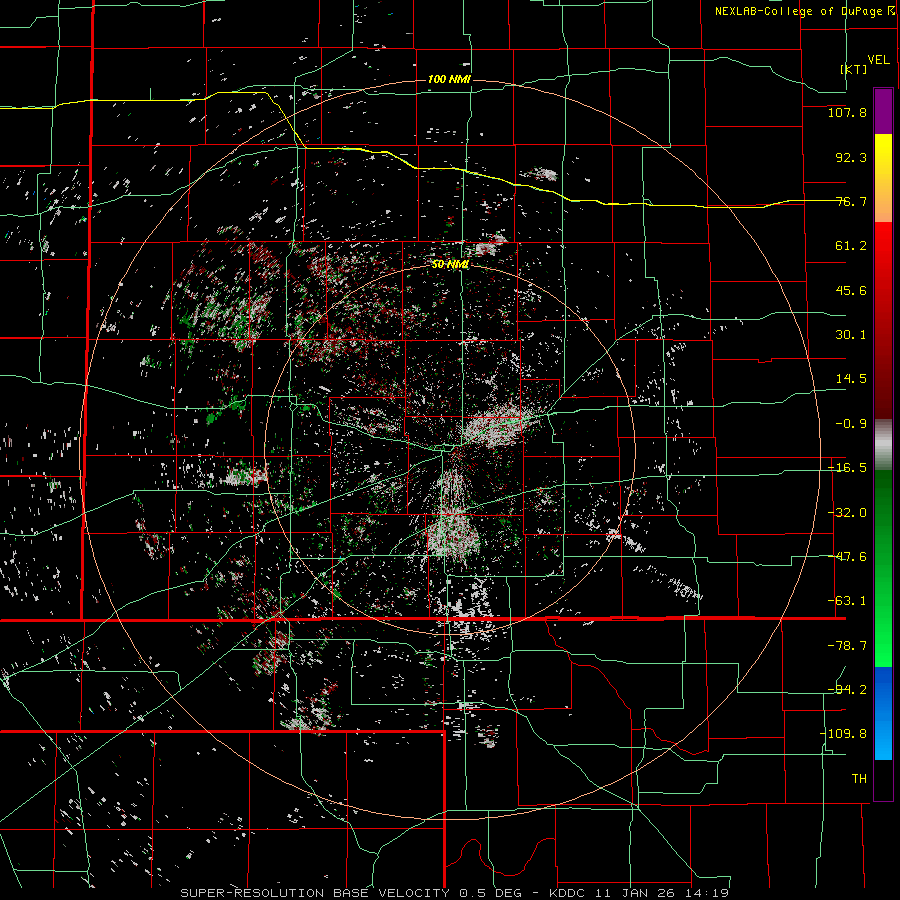Select the 30.1 legend value
Viewport: 900px width, 900px height.
pos(851,335)
